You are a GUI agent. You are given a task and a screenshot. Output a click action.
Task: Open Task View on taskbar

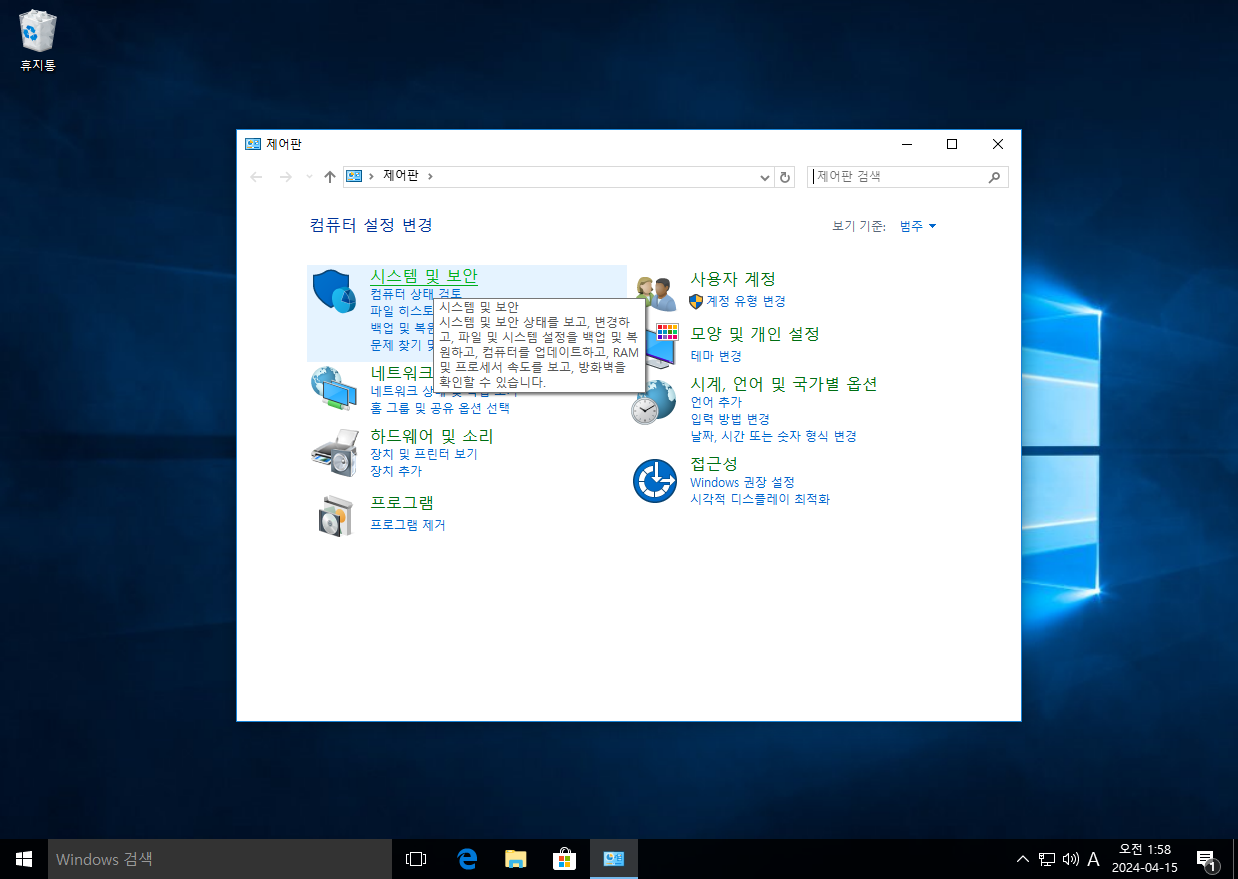[416, 859]
